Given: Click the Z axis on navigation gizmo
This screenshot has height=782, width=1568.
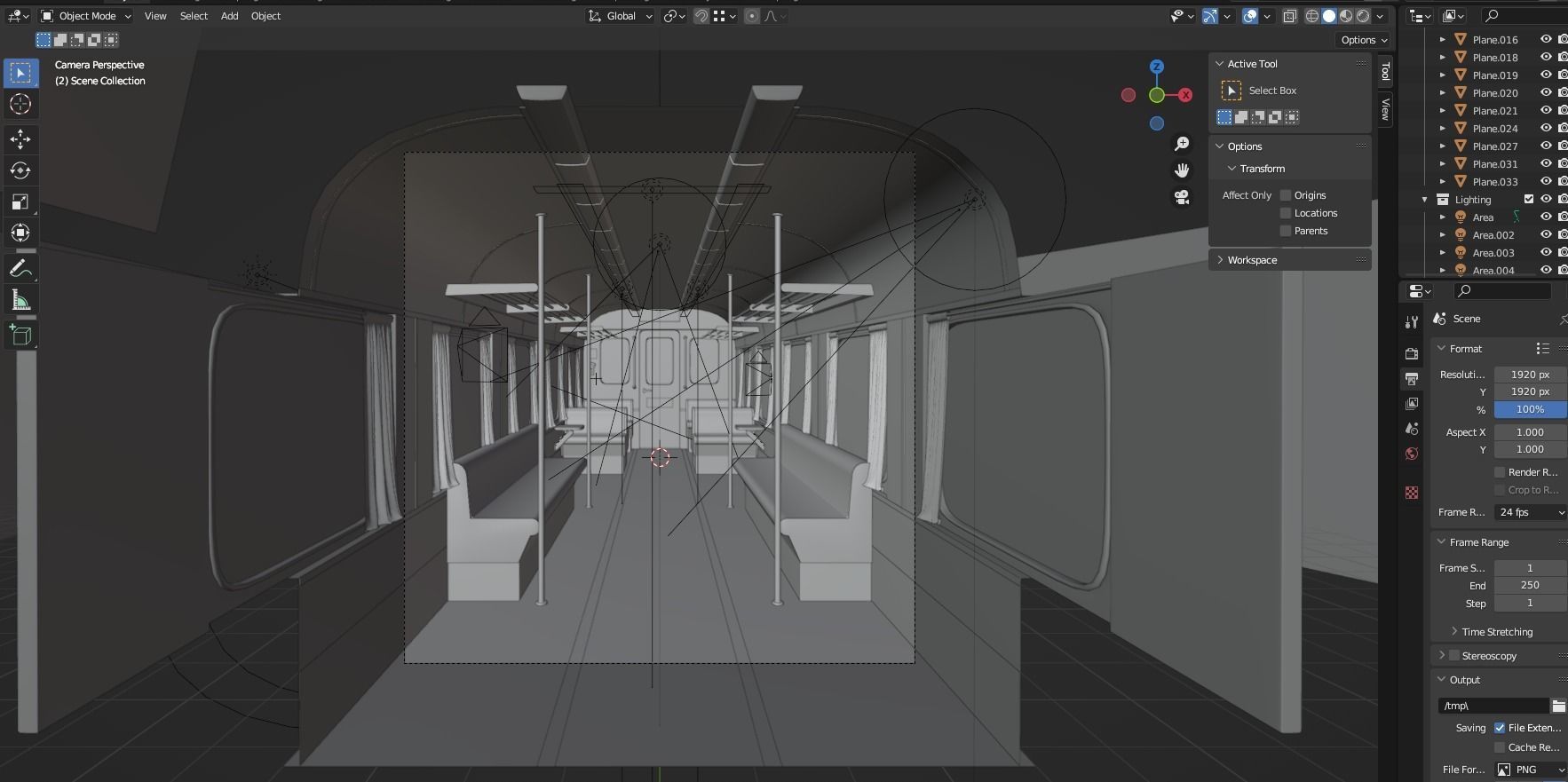Looking at the screenshot, I should click(1156, 67).
